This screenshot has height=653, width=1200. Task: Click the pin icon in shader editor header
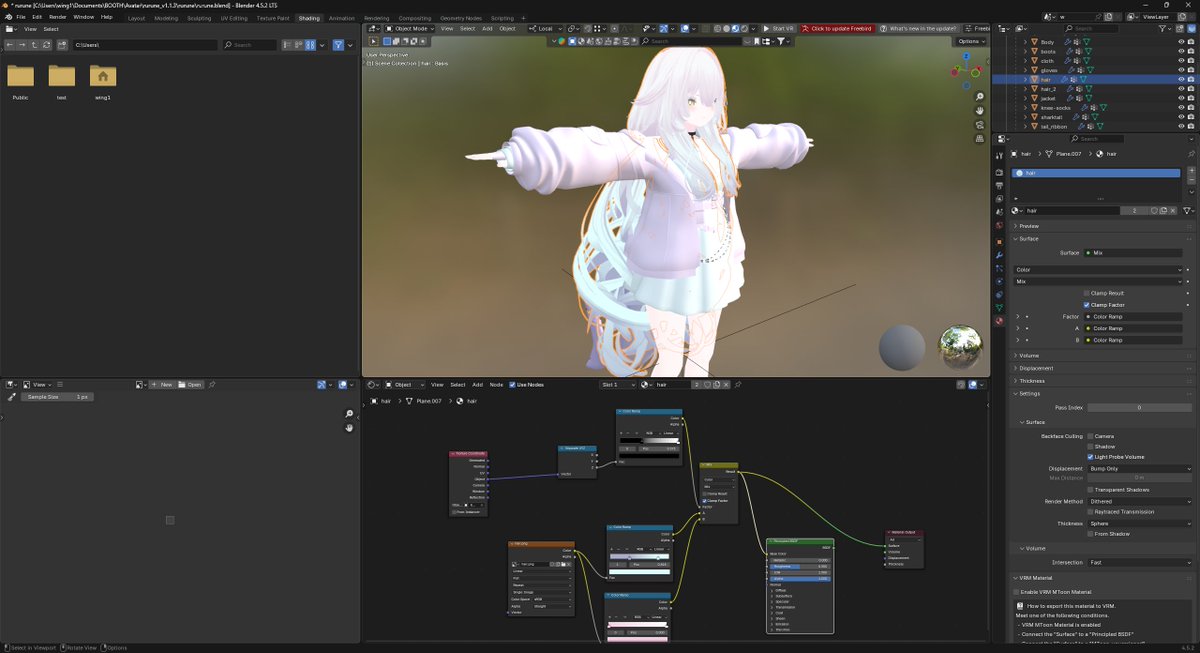pos(737,385)
